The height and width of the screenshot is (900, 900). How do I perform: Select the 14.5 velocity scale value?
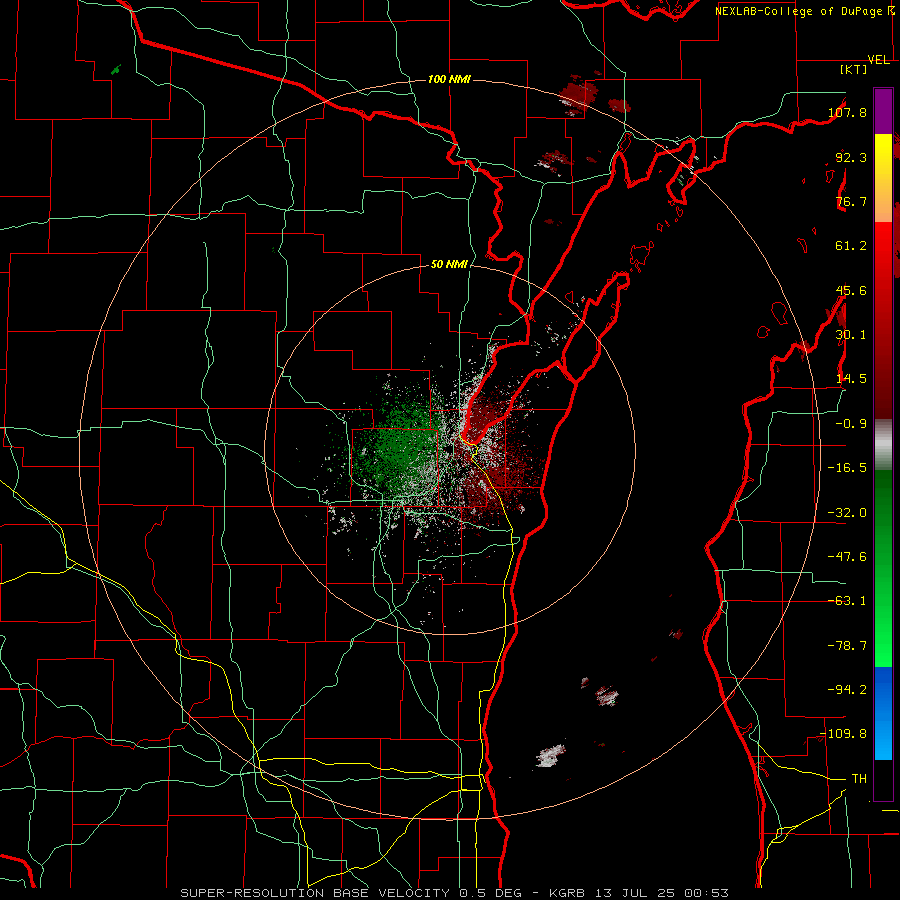coord(851,378)
